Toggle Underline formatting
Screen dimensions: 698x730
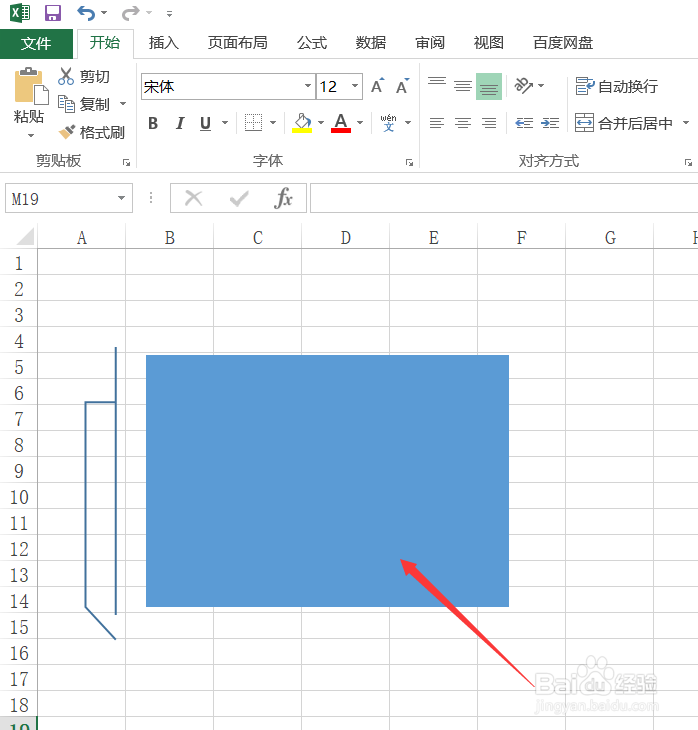[x=205, y=123]
